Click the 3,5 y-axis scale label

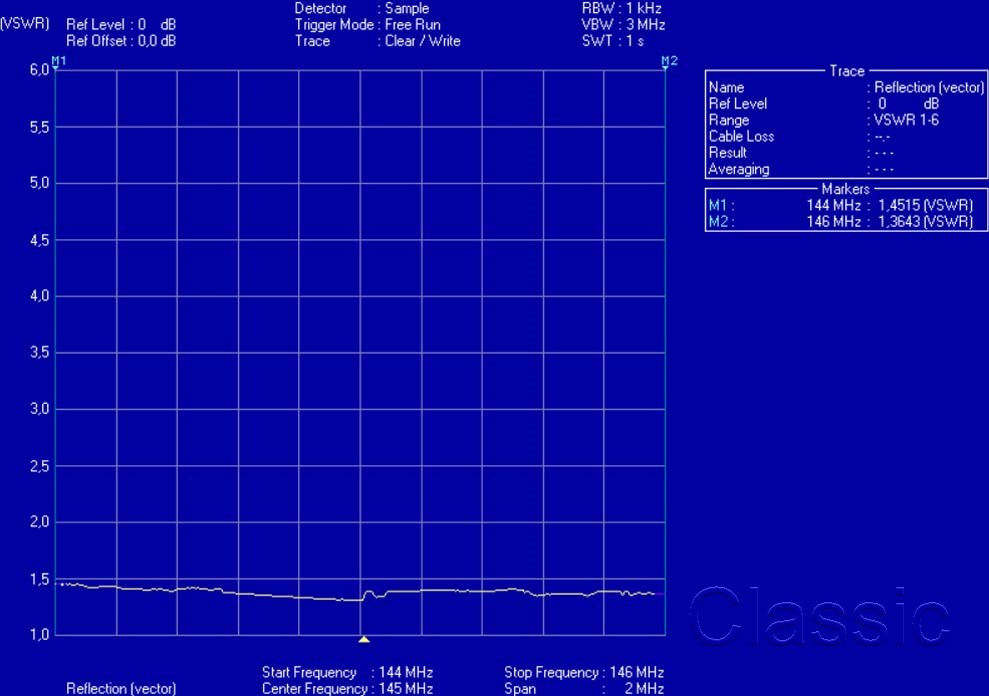pyautogui.click(x=39, y=352)
